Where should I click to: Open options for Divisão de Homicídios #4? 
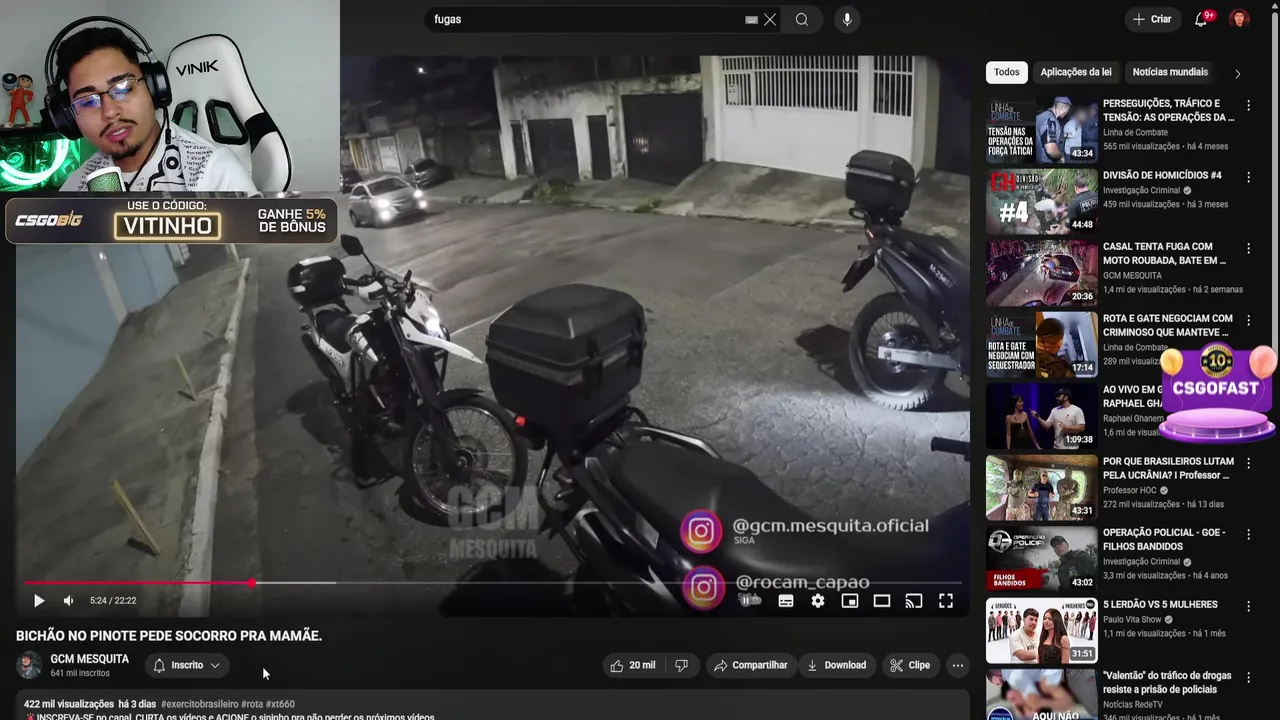pos(1248,177)
